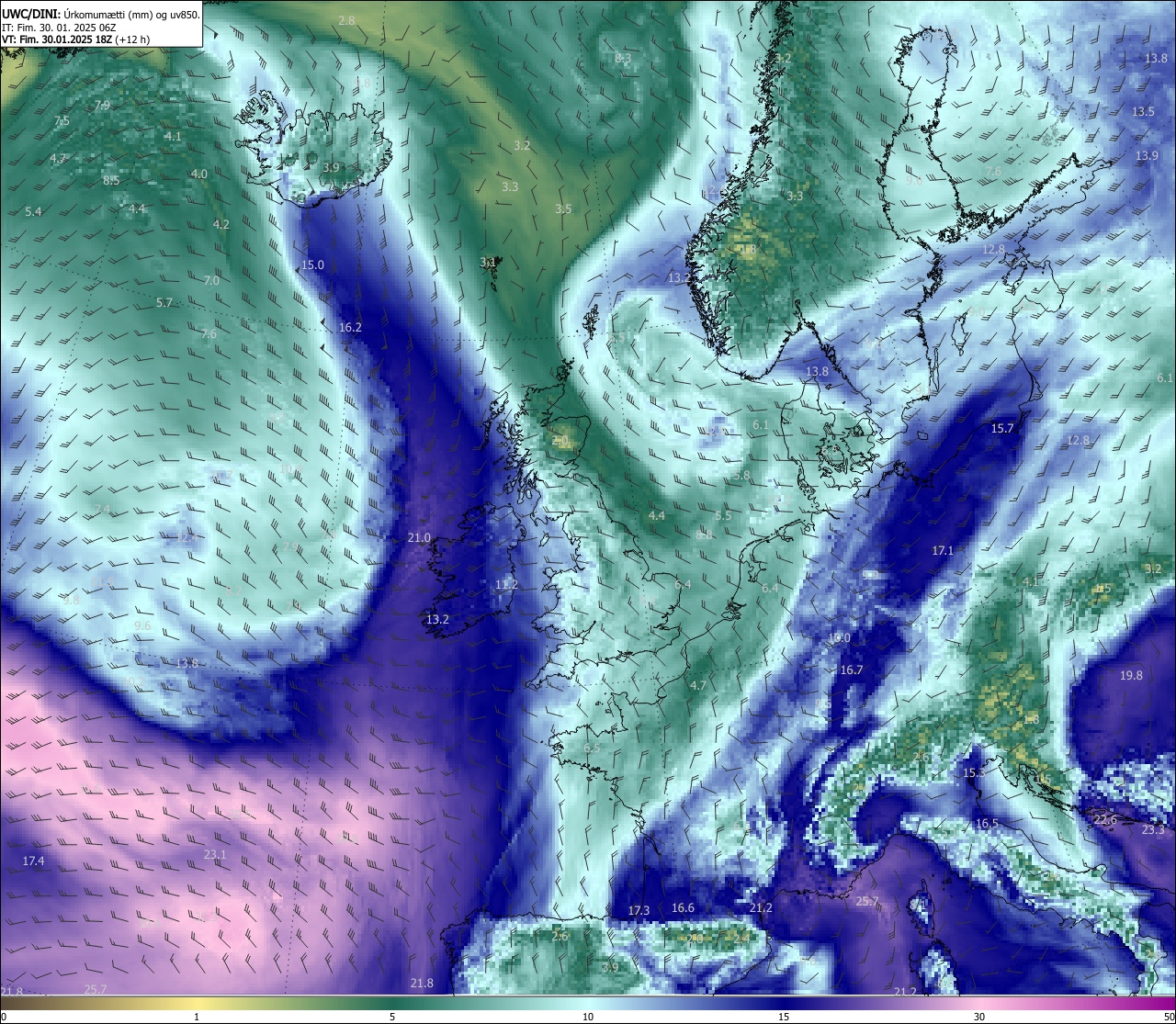
Task: Click the '0' tick label on the color scale
Action: pyautogui.click(x=4, y=1017)
